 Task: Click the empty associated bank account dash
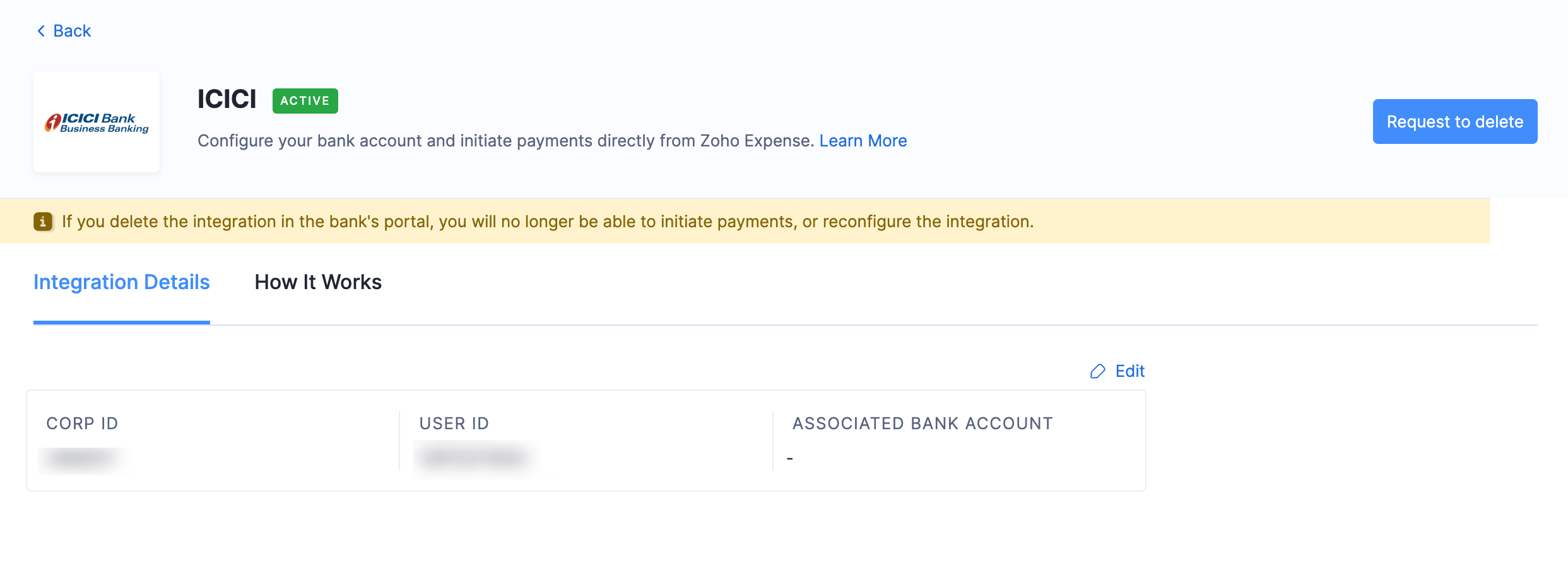click(x=790, y=458)
